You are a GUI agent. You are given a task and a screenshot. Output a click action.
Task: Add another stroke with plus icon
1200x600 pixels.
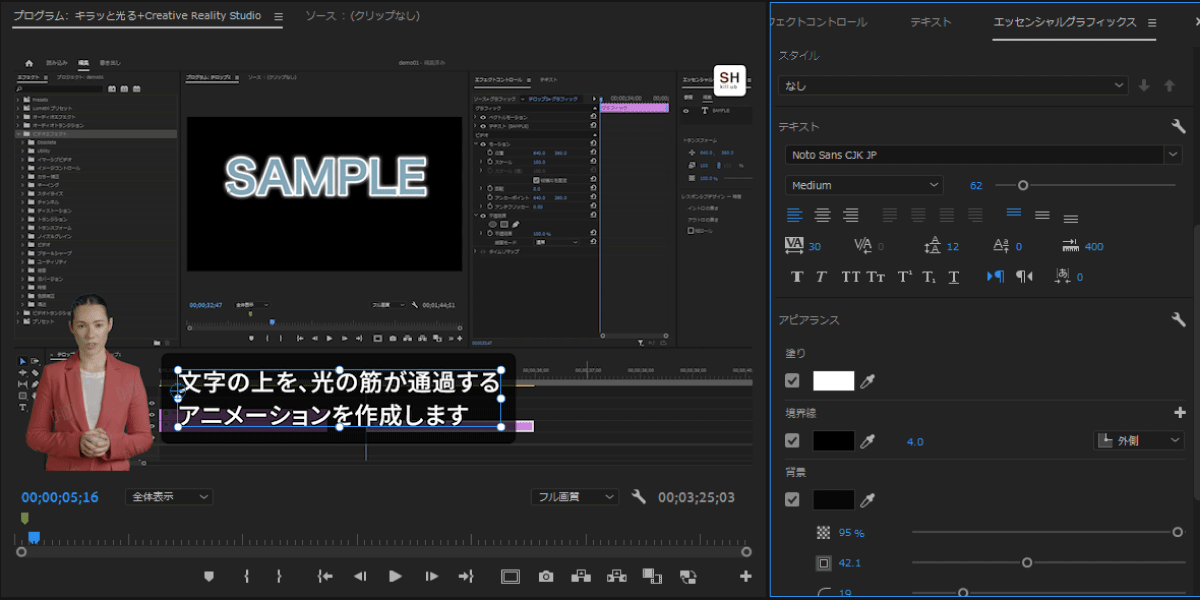(x=1179, y=412)
